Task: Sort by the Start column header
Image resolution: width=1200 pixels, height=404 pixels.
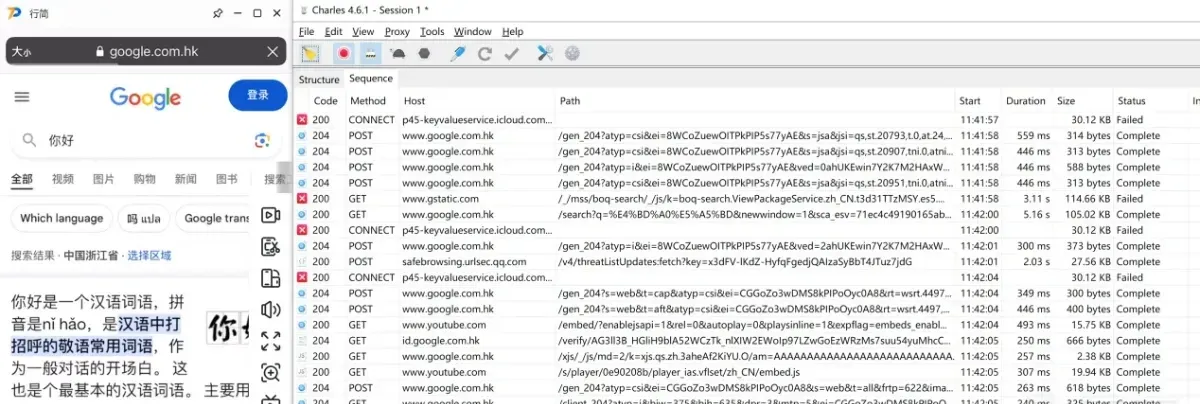Action: (970, 101)
